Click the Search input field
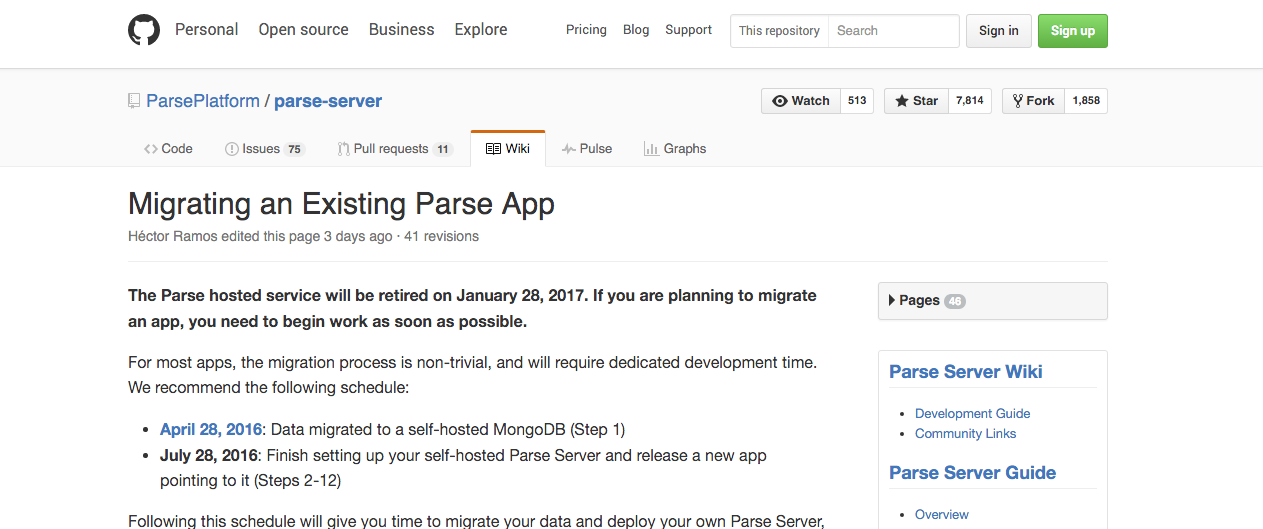 tap(894, 31)
